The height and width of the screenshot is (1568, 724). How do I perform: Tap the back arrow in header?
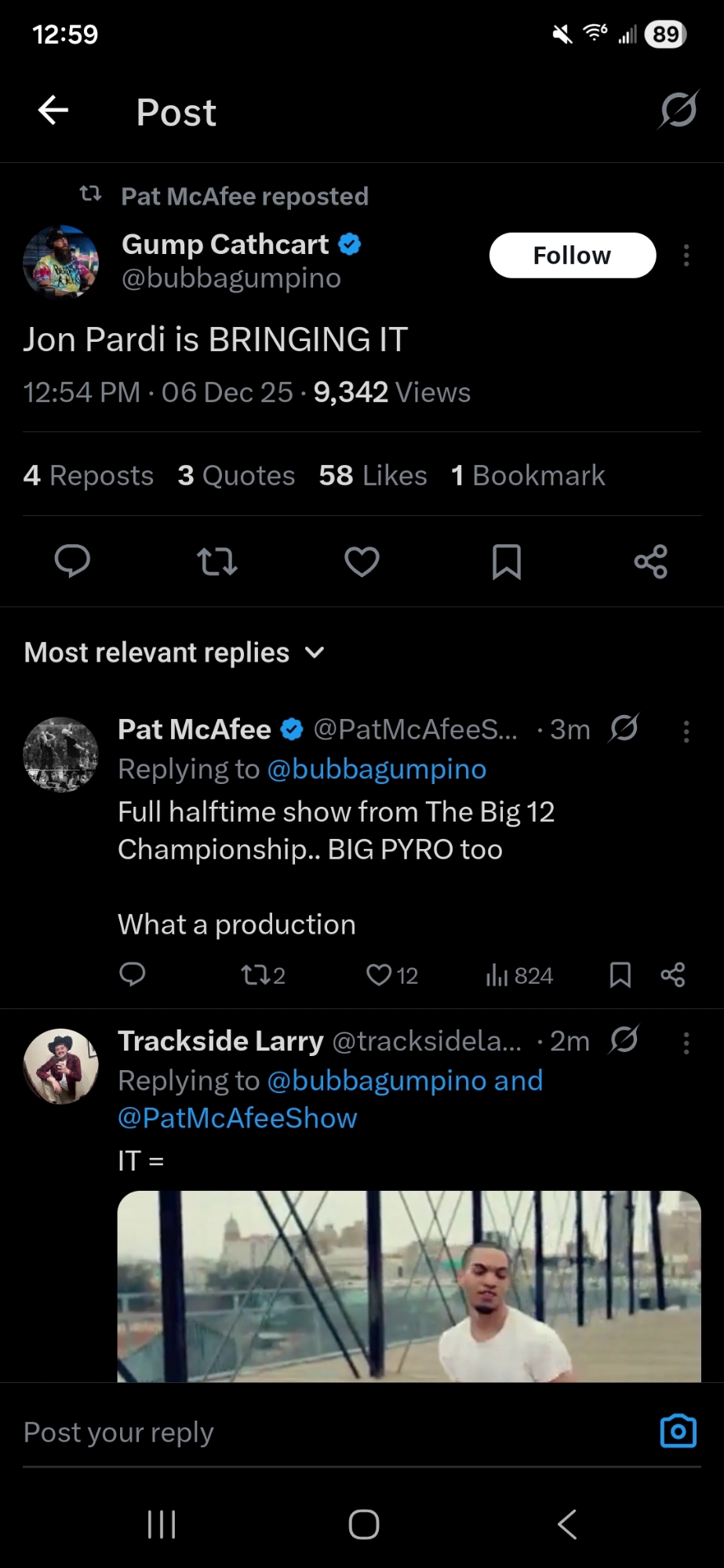(x=53, y=111)
